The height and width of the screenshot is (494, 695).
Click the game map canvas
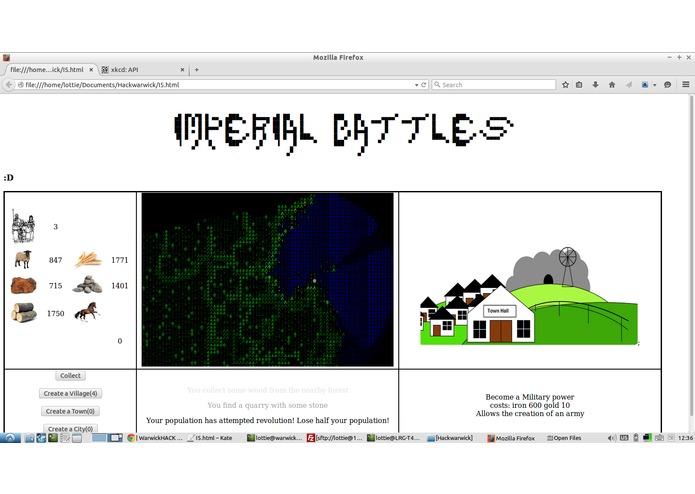[267, 280]
